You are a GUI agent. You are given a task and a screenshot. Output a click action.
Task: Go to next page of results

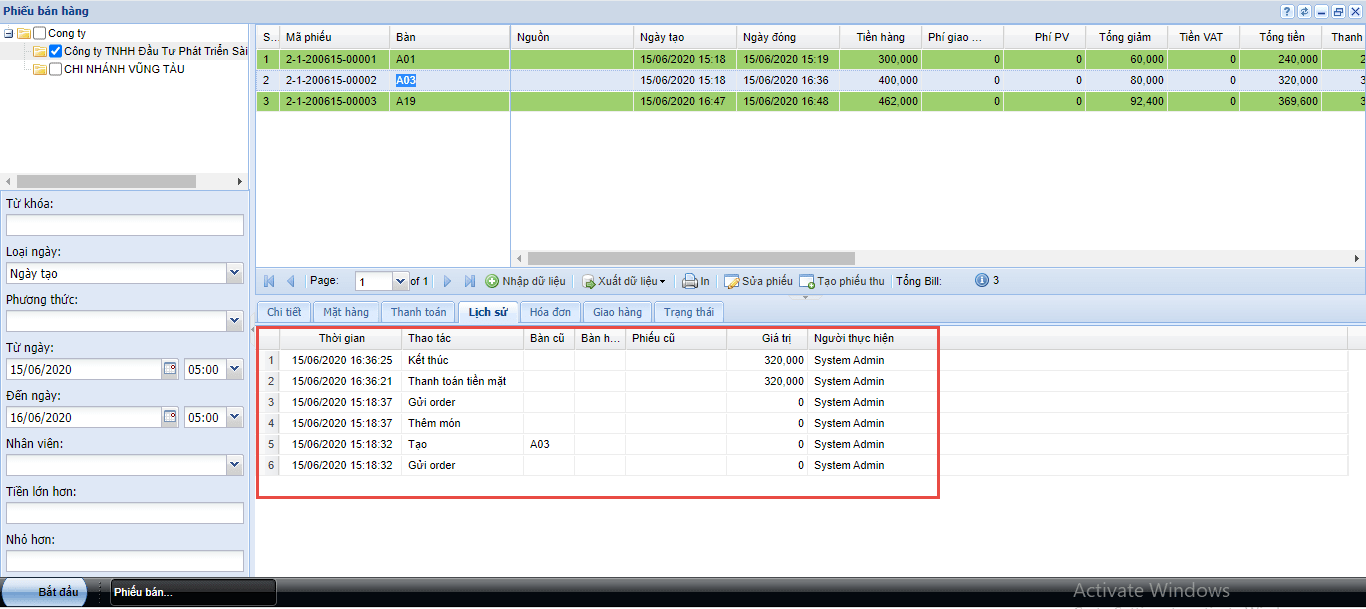click(x=448, y=282)
